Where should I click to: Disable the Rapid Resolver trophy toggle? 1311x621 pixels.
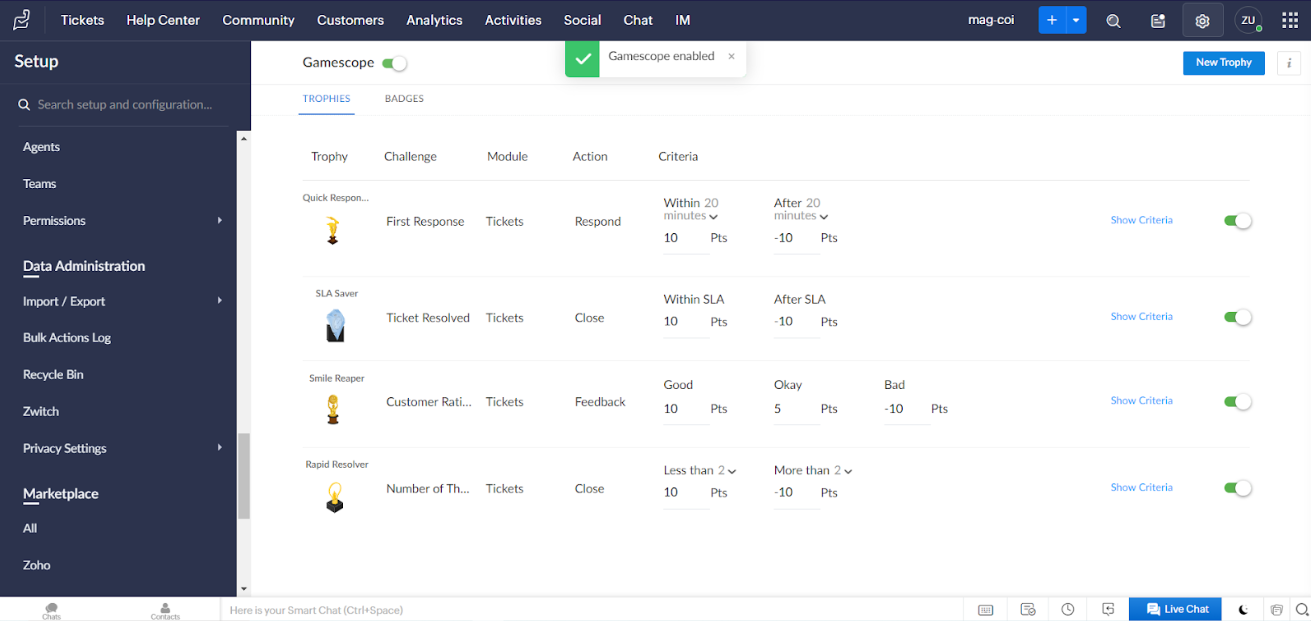click(1237, 488)
